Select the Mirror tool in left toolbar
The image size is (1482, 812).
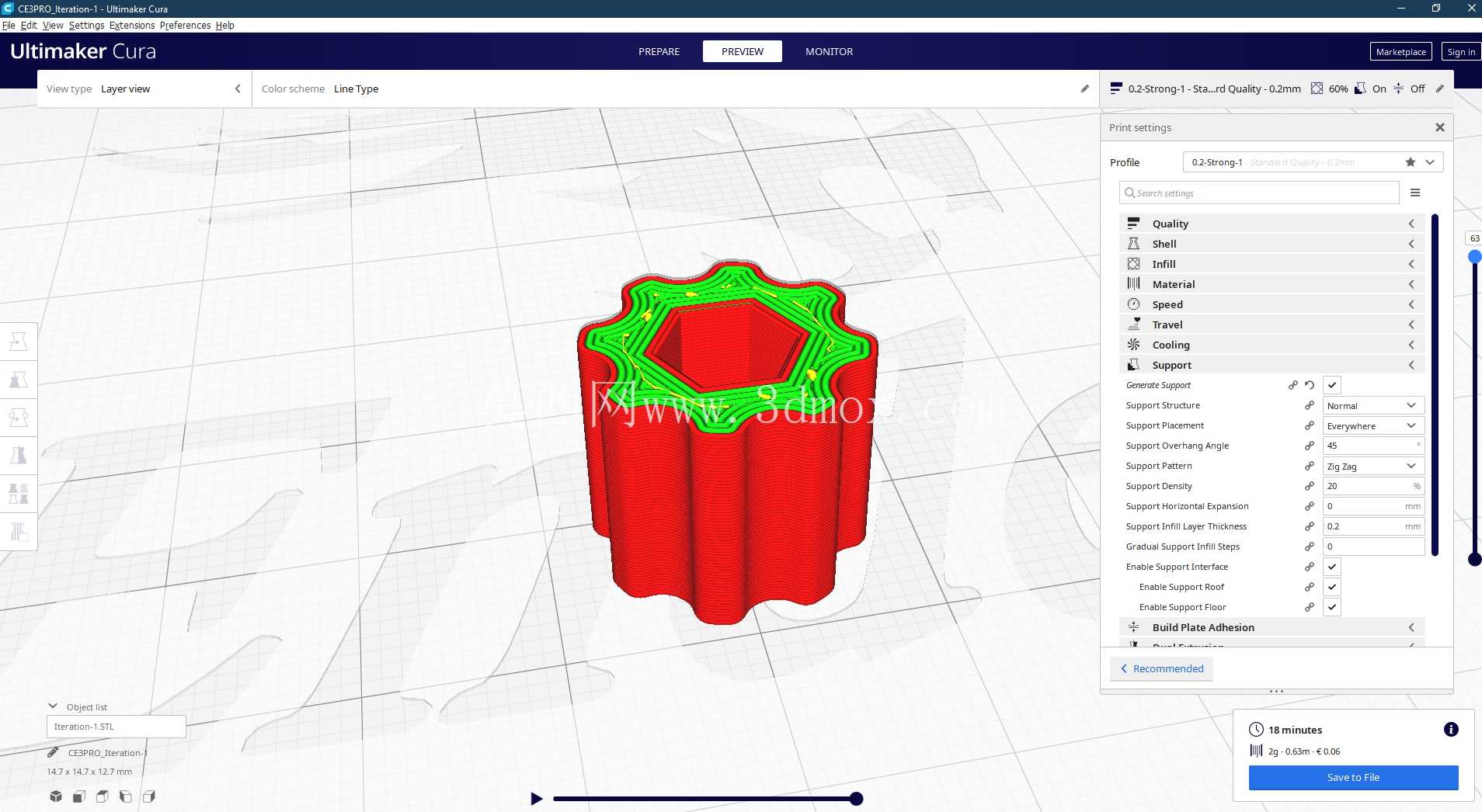pyautogui.click(x=19, y=456)
